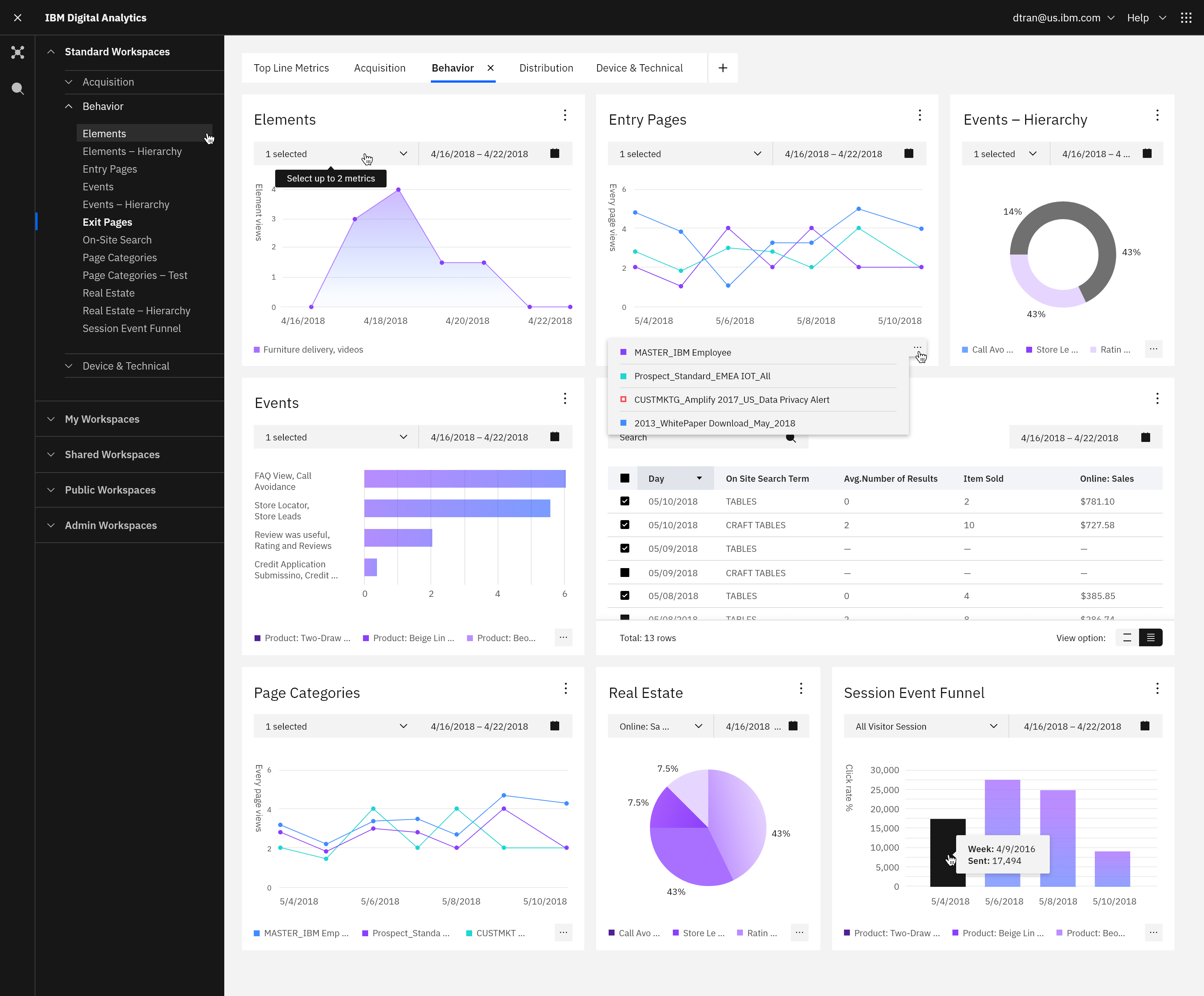Open the calendar icon in Events – Hierarchy card
The width and height of the screenshot is (1204, 996).
pos(1147,153)
